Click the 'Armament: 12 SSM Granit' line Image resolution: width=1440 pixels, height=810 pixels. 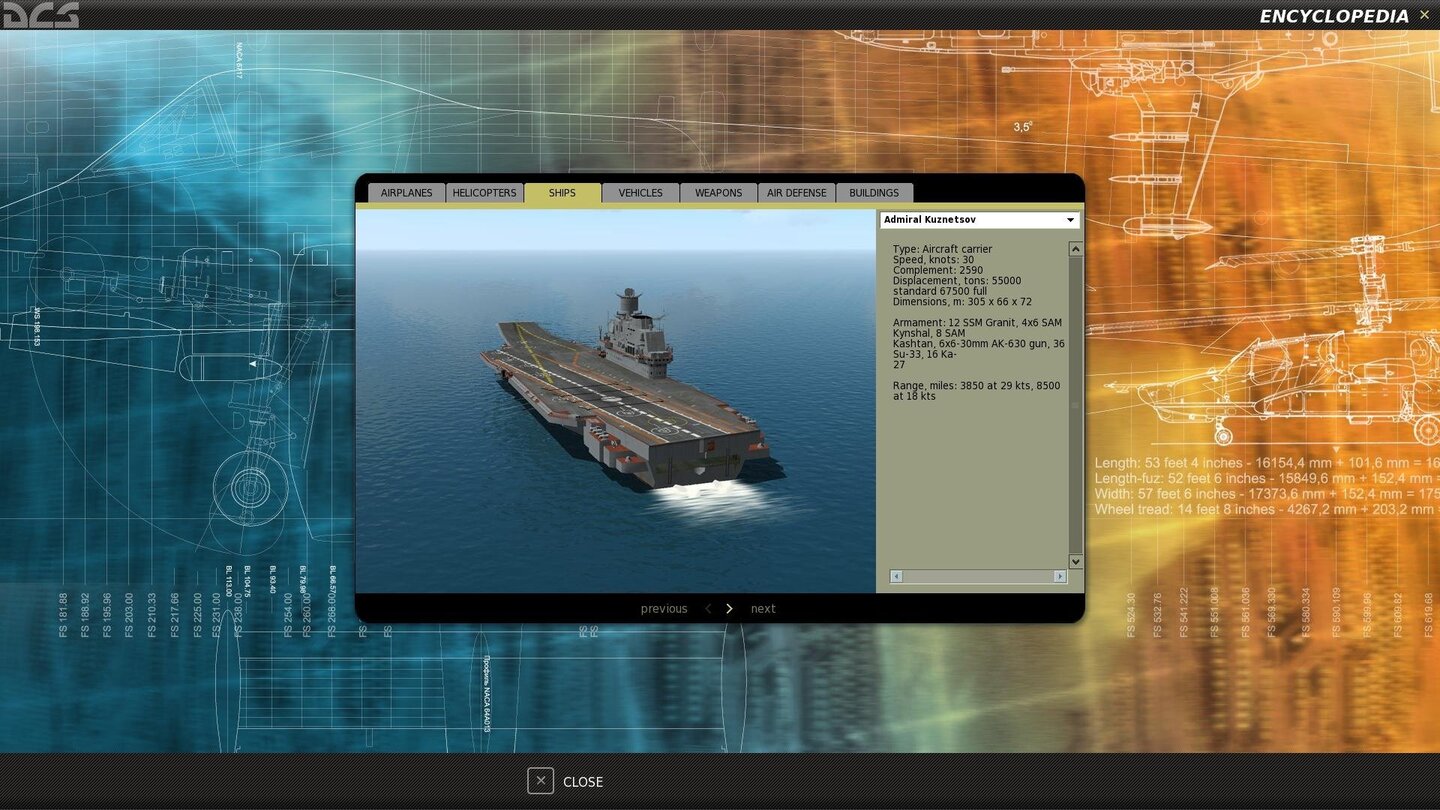tap(977, 323)
